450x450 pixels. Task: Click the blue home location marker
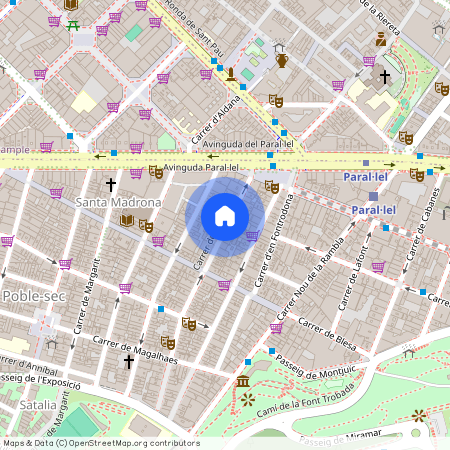(225, 217)
